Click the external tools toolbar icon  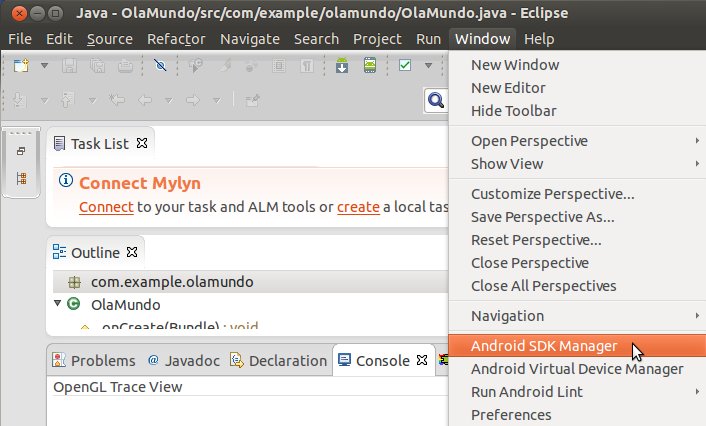tap(251, 67)
